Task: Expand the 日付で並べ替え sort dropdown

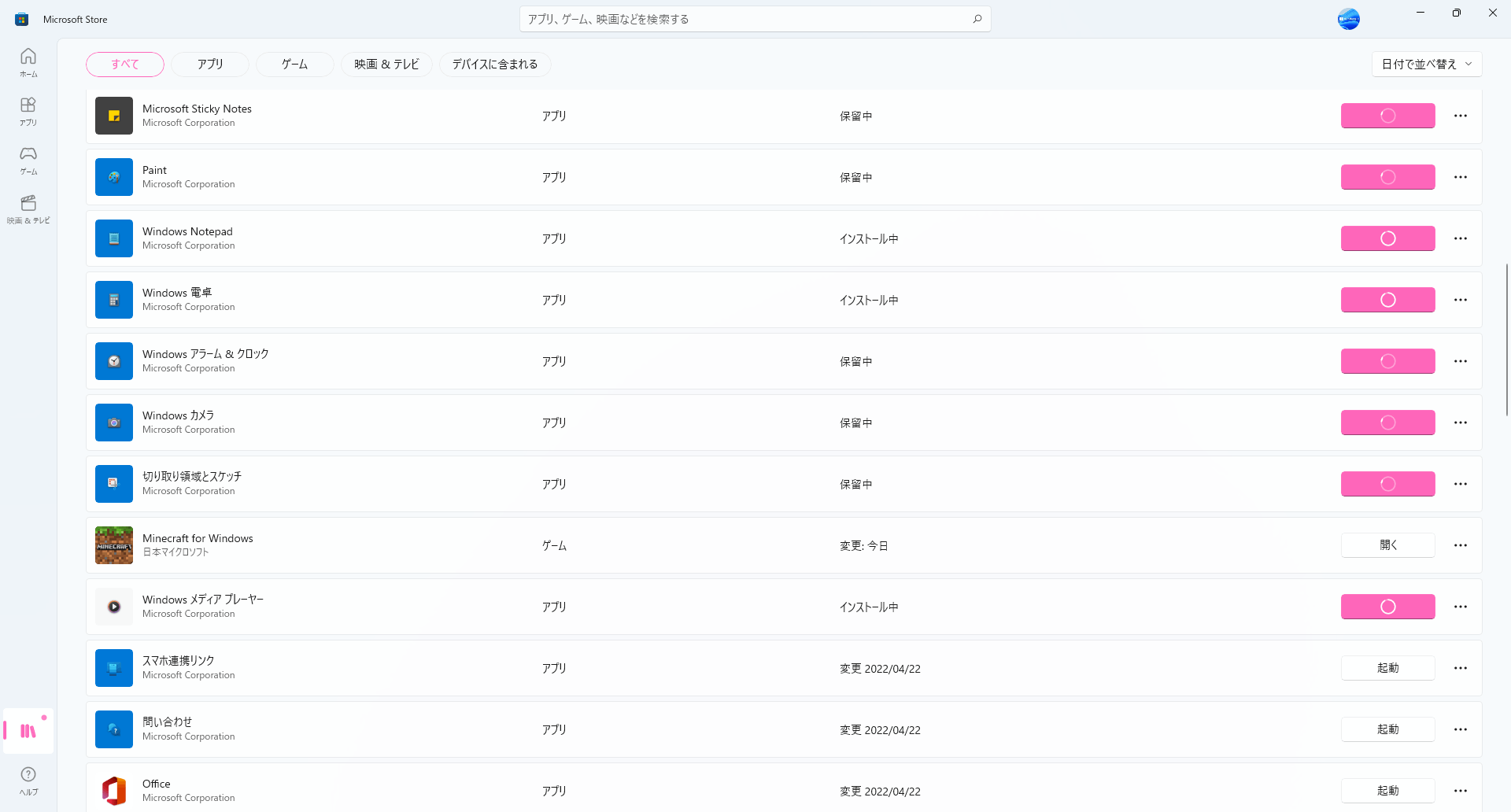Action: tap(1427, 65)
